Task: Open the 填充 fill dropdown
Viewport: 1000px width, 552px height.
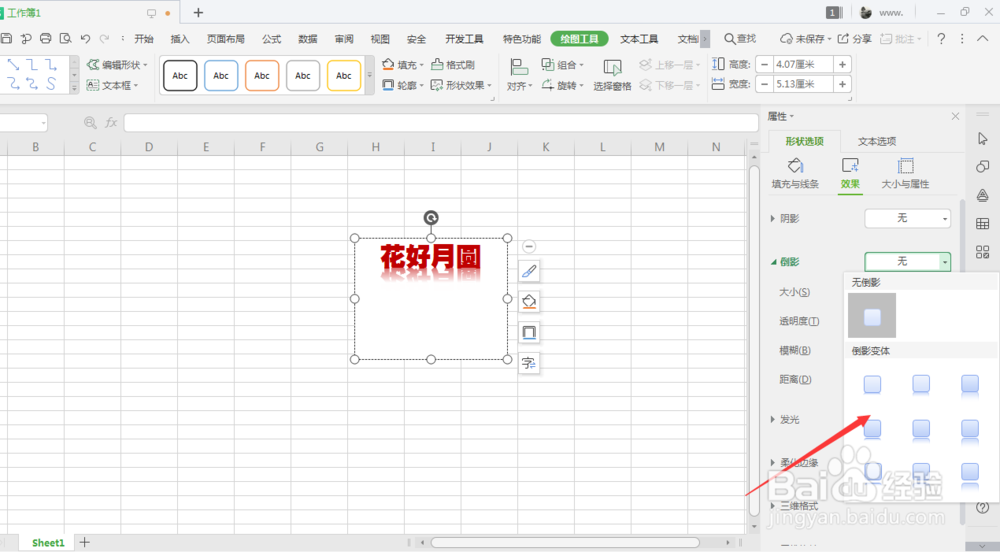Action: pos(402,65)
